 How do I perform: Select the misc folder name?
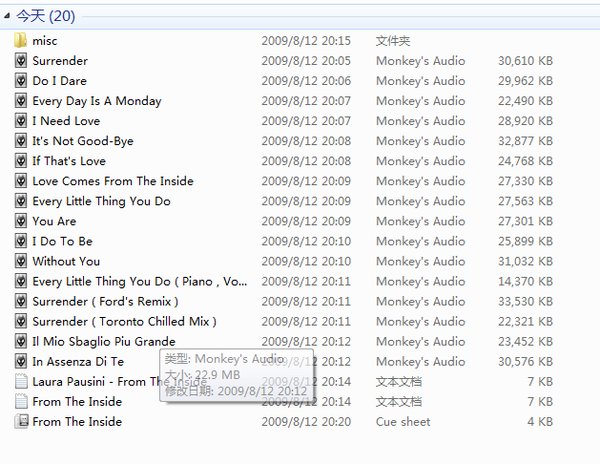[x=45, y=41]
